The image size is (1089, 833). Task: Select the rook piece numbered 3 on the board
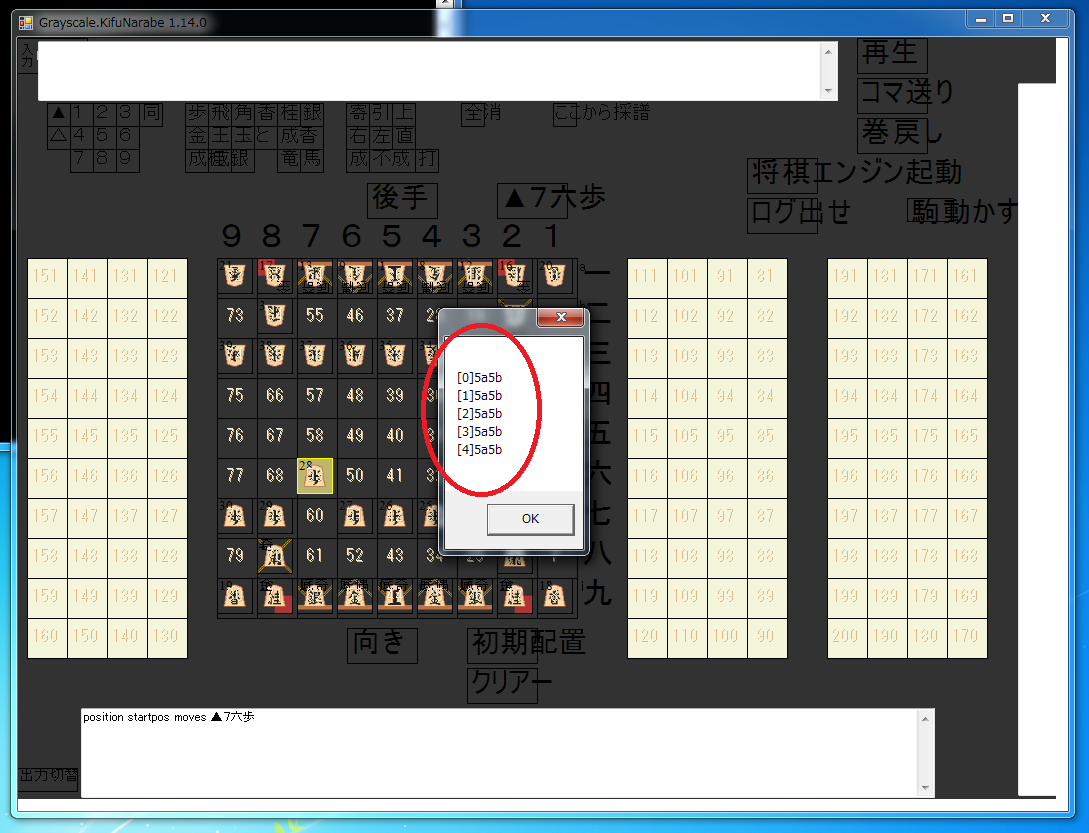275,316
